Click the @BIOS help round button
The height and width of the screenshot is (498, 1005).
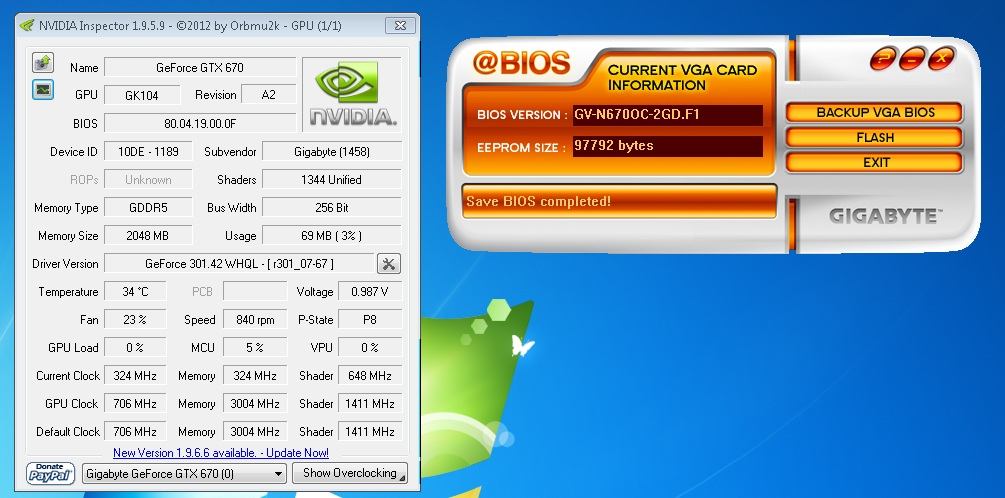coord(883,59)
